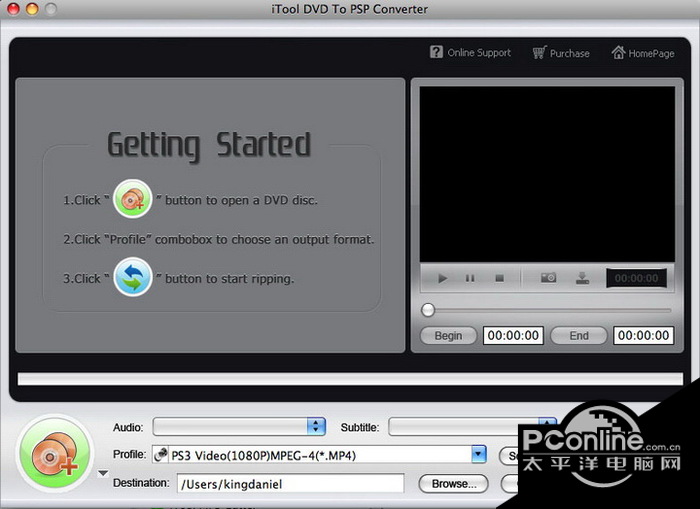Click the rip arrows icon in step 3
Viewport: 700px width, 509px height.
[133, 277]
